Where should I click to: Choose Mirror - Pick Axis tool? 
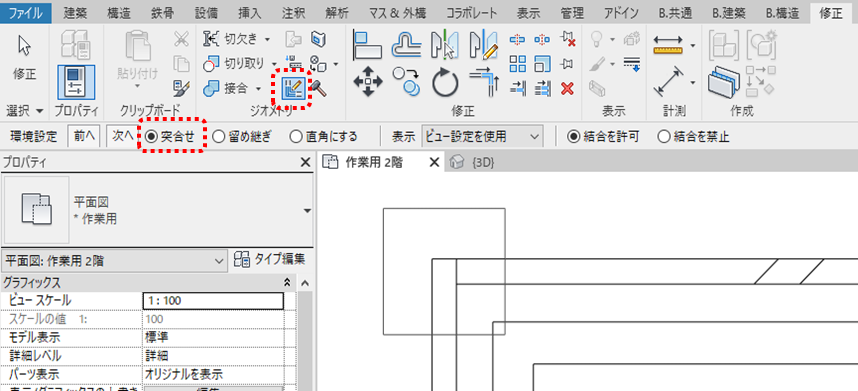[444, 44]
